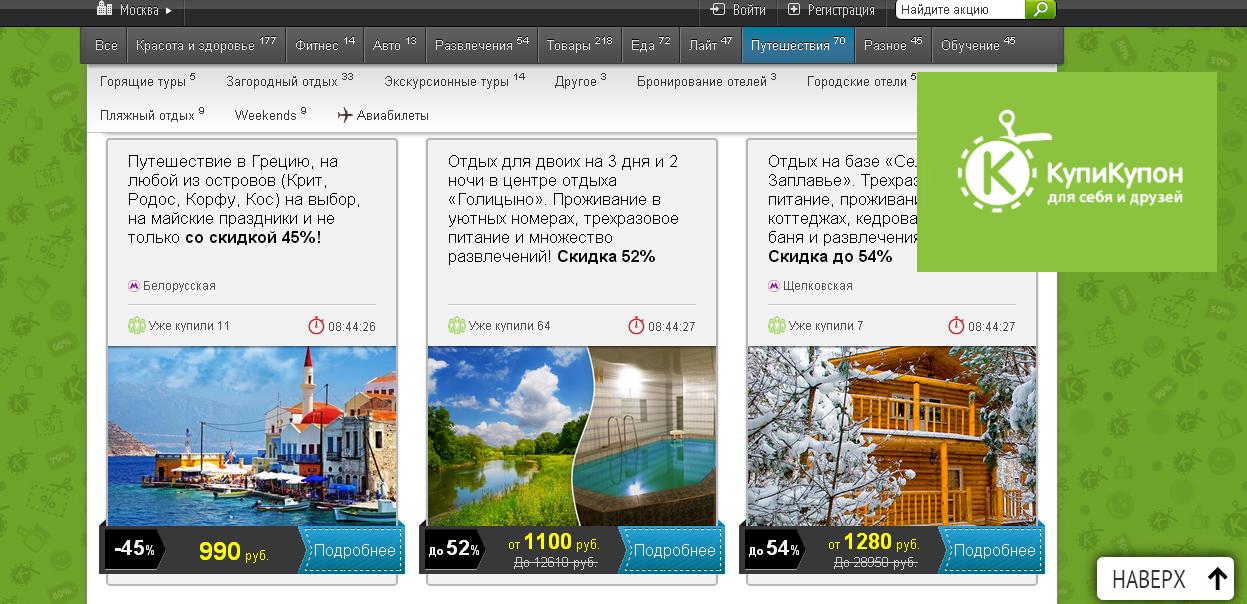Viewport: 1247px width, 604px height.
Task: Select the Лайт category tab
Action: coord(710,45)
